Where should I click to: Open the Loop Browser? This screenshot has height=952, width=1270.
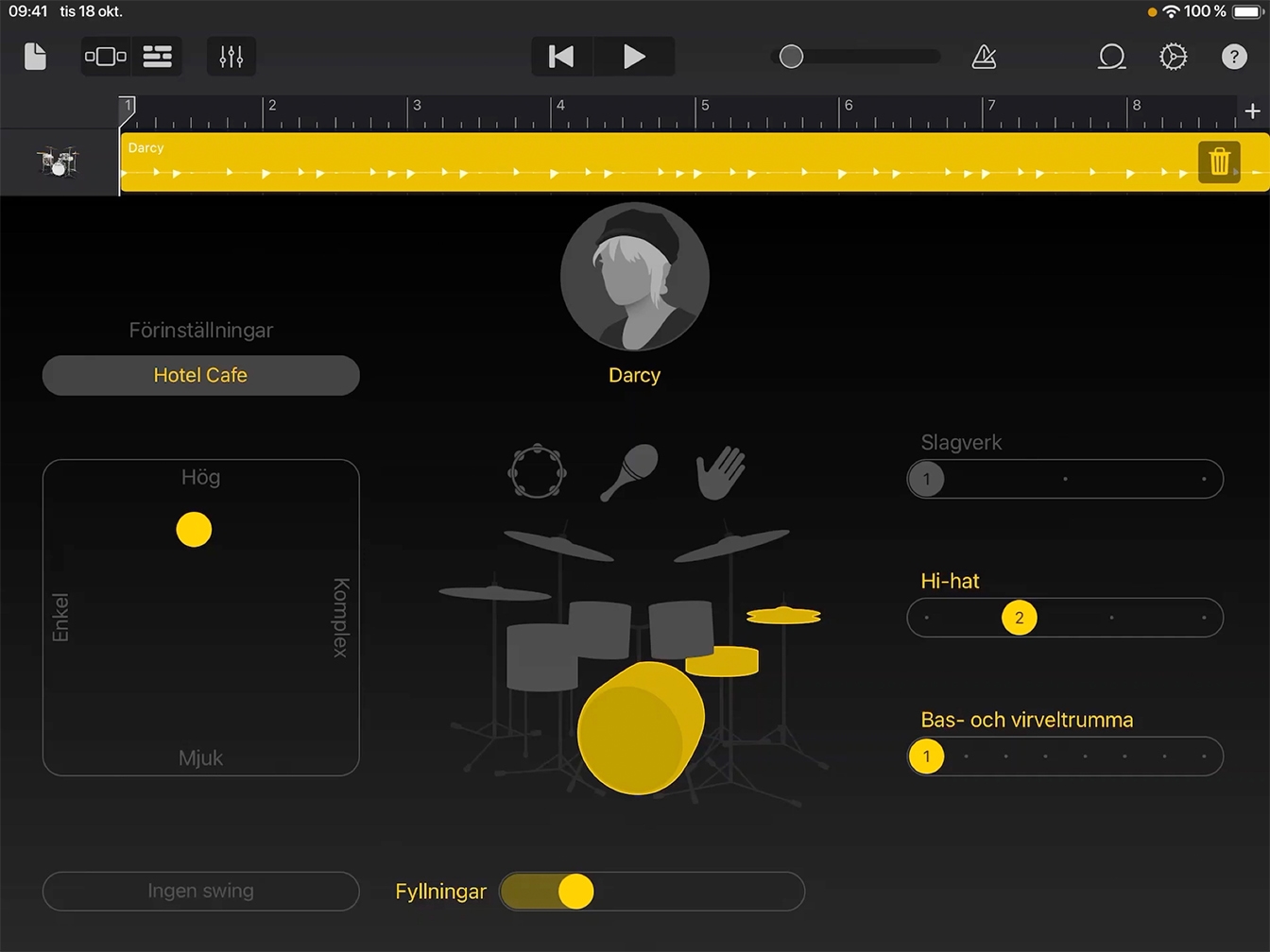tap(1111, 57)
